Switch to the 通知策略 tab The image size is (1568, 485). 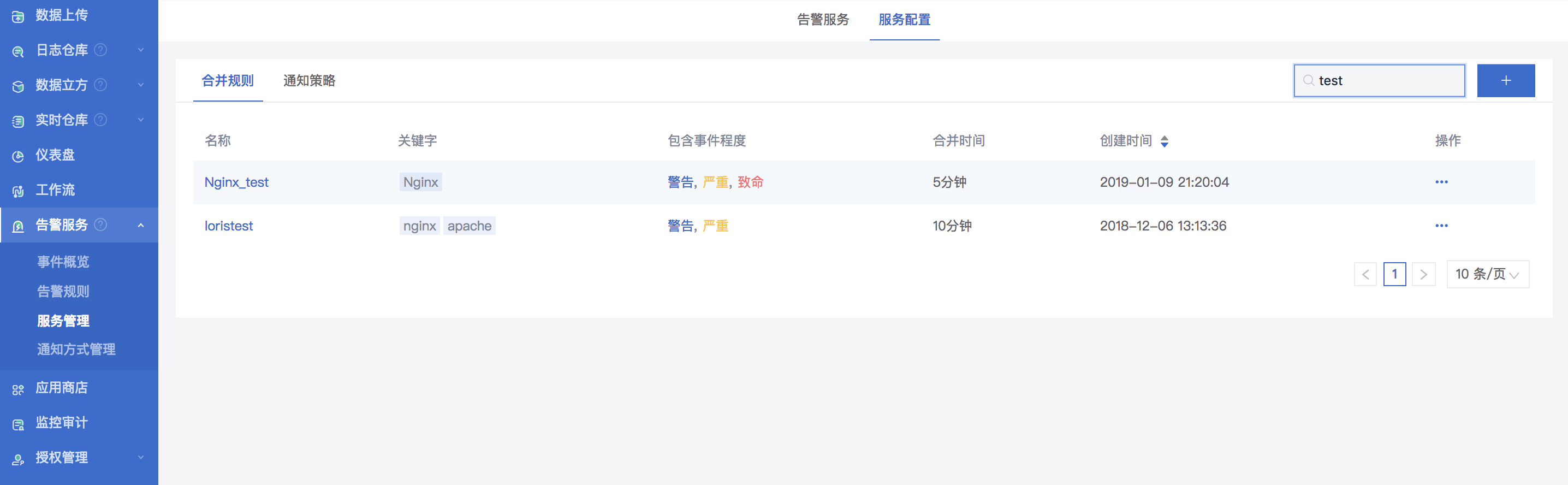tap(309, 81)
